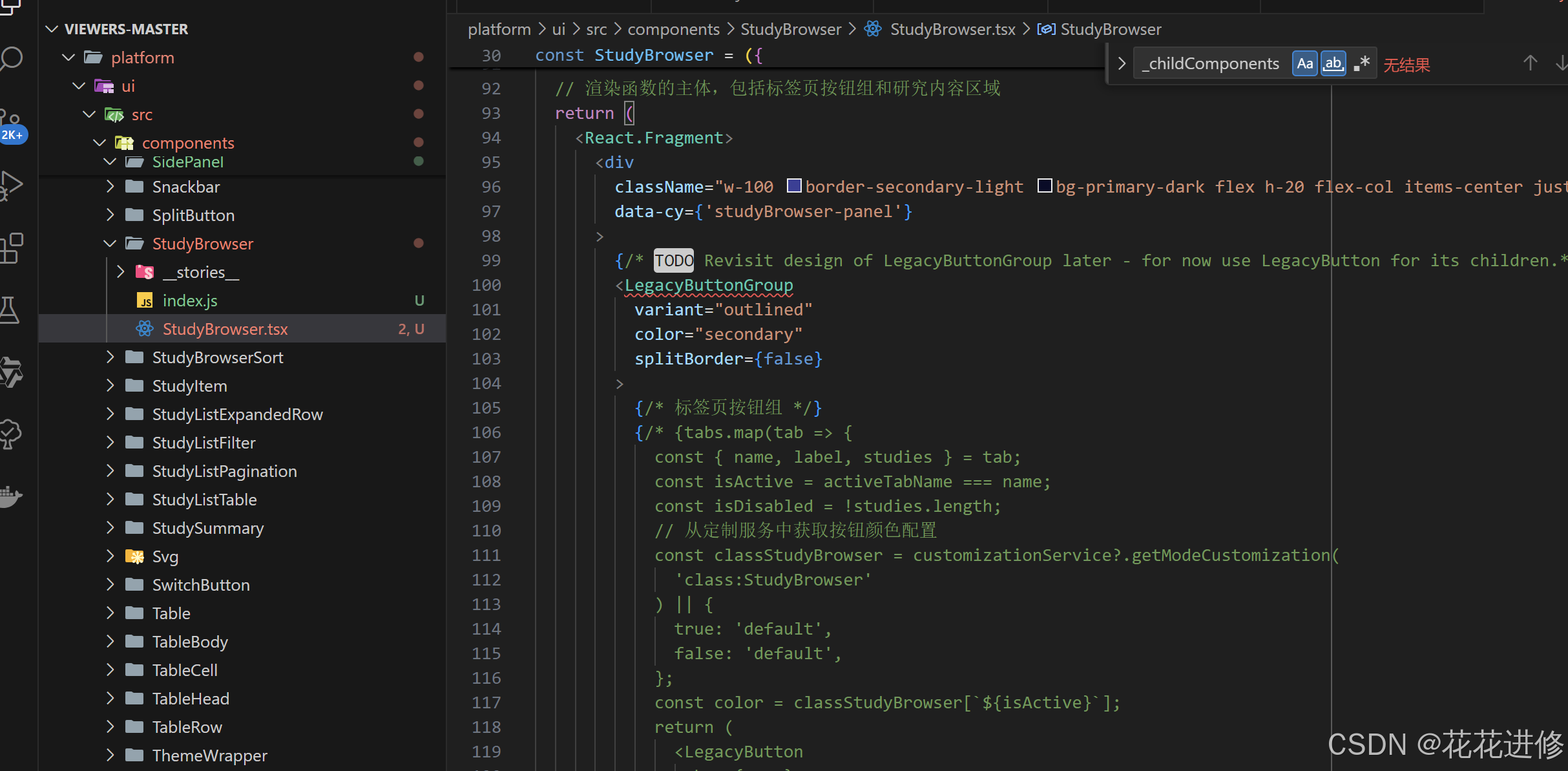Toggle Match Whole Word in find widget
Viewport: 1568px width, 771px height.
(x=1333, y=63)
